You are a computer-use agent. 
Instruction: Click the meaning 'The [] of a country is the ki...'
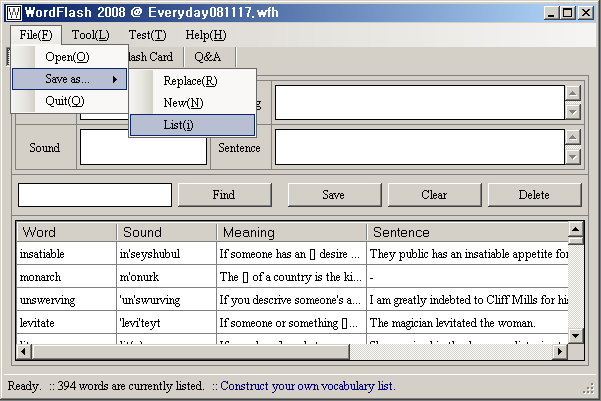291,277
